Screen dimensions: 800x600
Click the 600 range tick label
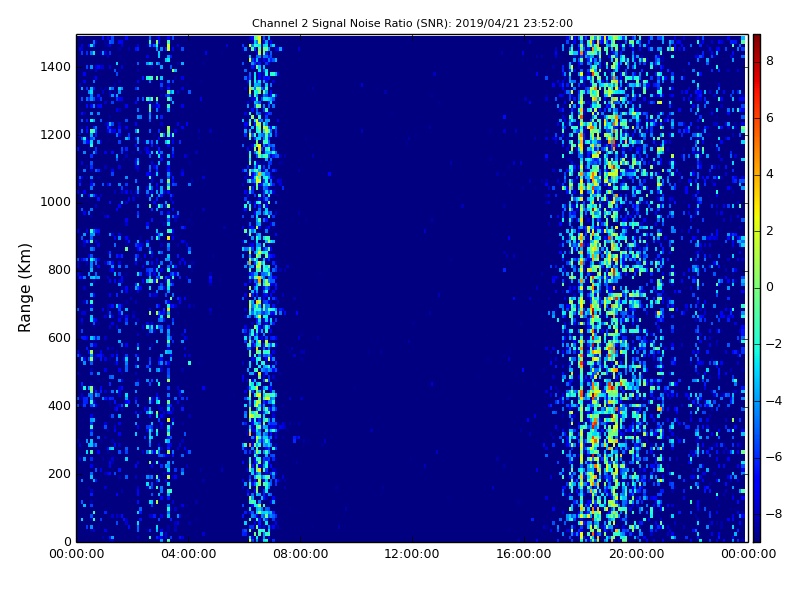click(59, 338)
